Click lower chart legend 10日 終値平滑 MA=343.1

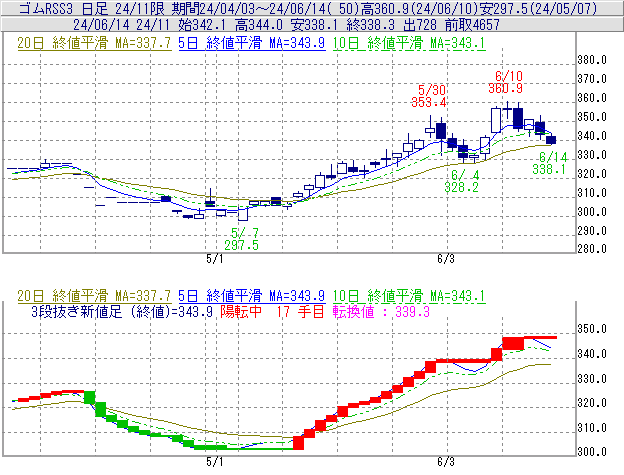pos(409,296)
